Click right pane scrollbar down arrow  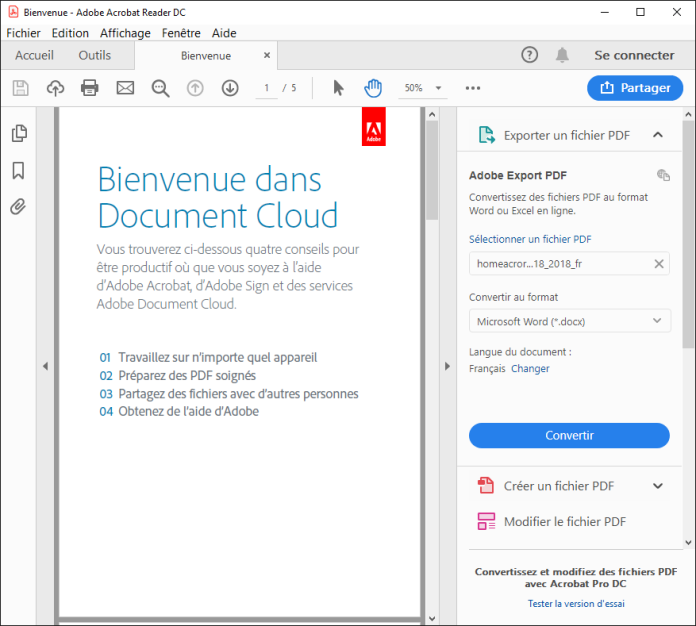688,542
